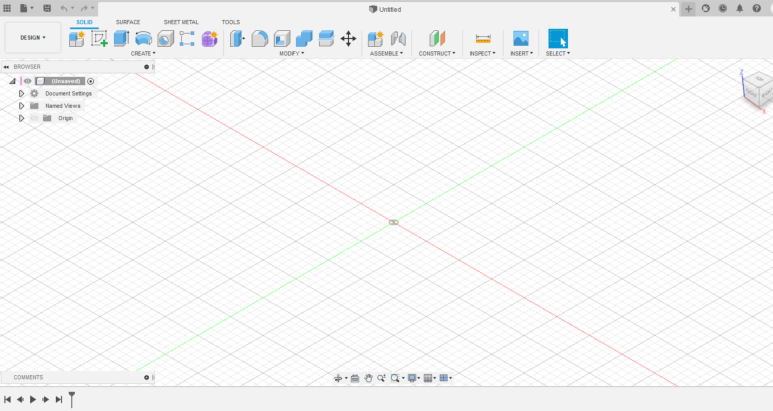Click the Look At icon

click(354, 378)
